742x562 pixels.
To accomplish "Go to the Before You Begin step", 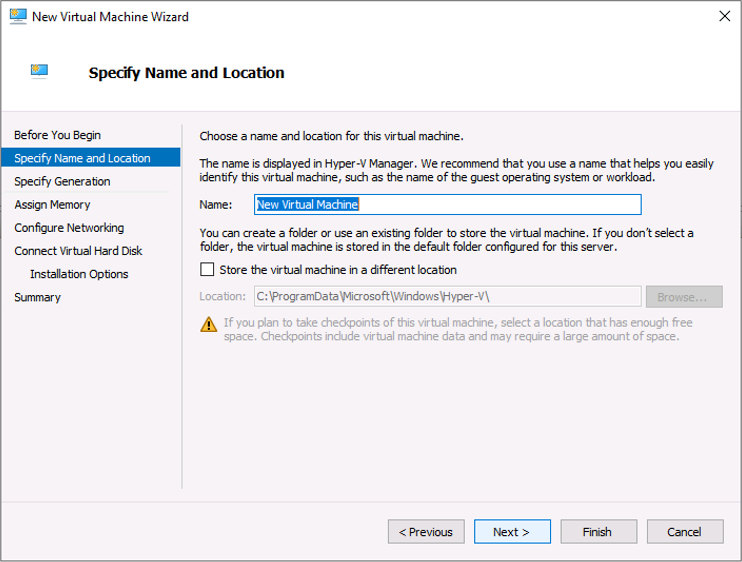I will tap(57, 135).
